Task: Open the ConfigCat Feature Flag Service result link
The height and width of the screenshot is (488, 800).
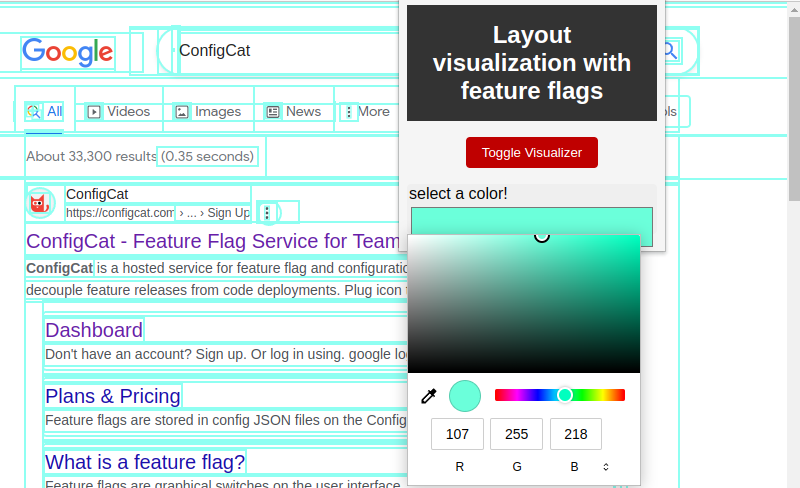Action: pos(213,241)
